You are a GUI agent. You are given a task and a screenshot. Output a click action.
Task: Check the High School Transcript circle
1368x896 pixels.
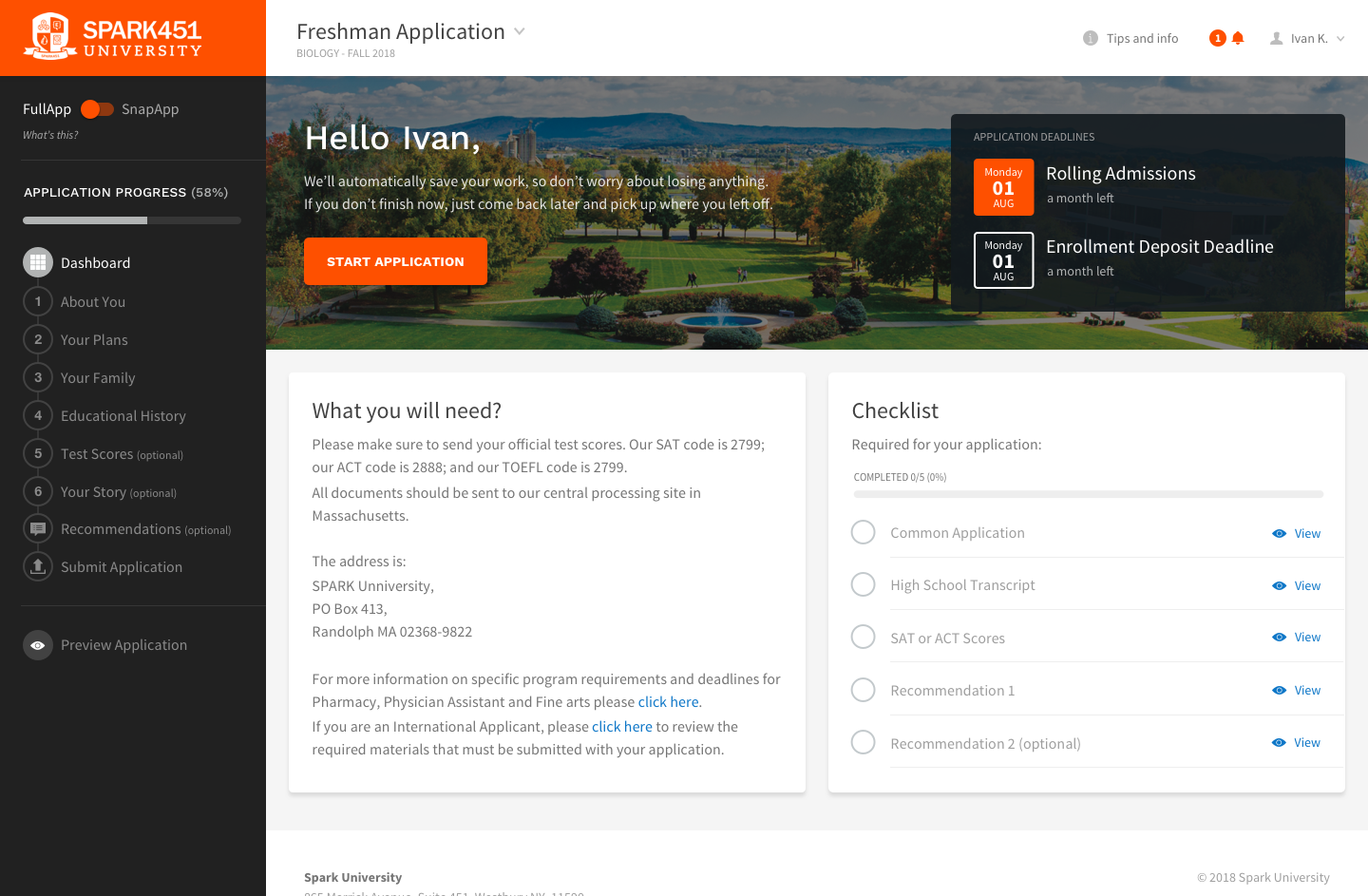[x=863, y=584]
